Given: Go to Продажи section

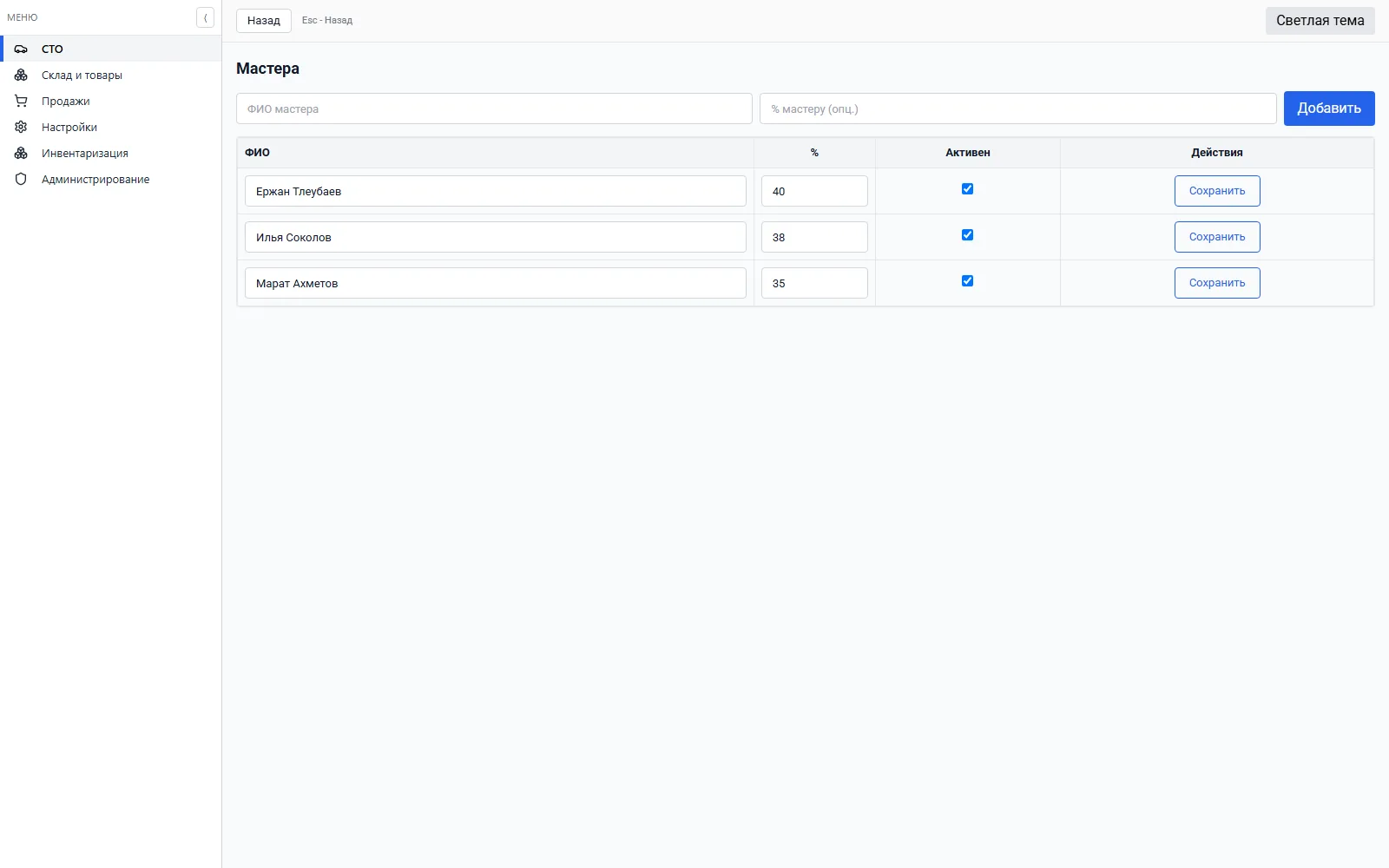Looking at the screenshot, I should (111, 101).
